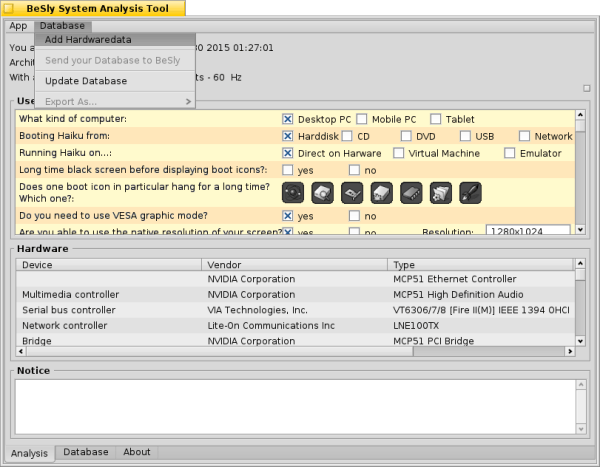Choose Add Hardwaredata from the Database menu
The image size is (600, 467).
point(88,40)
